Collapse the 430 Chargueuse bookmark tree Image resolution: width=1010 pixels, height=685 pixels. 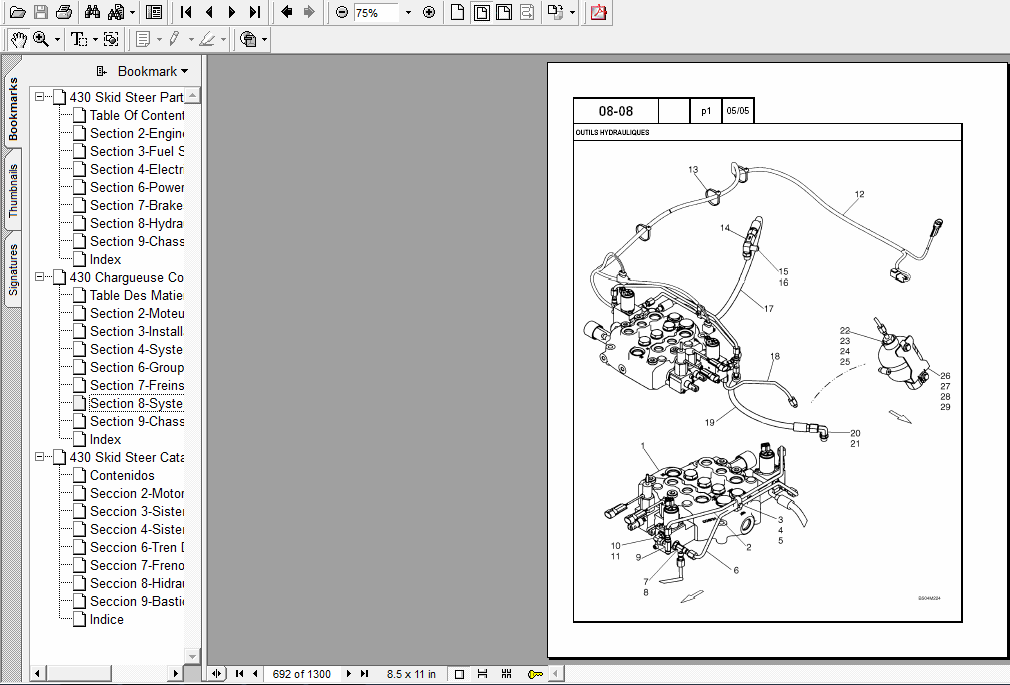click(39, 276)
